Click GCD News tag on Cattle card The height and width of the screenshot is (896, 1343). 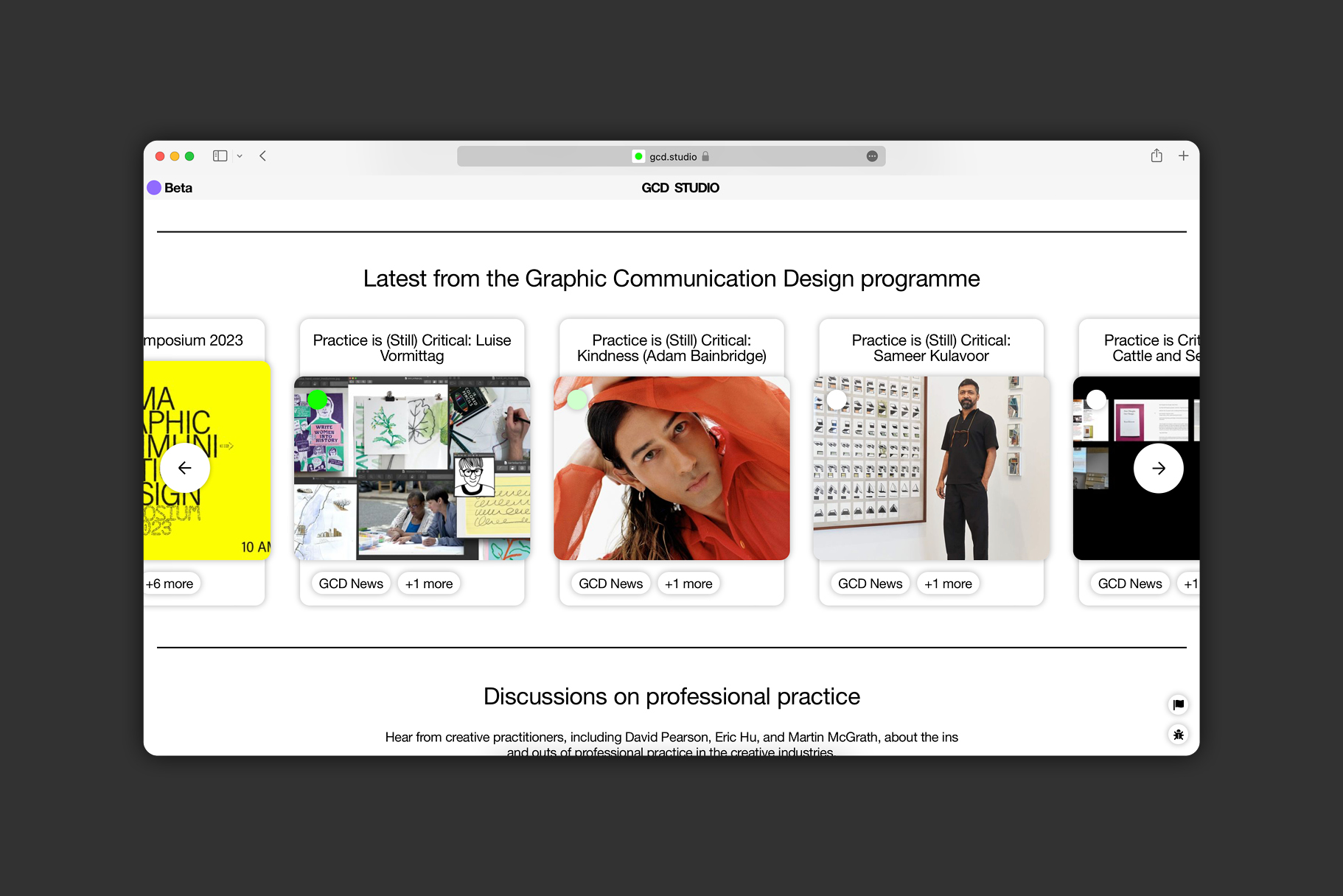click(x=1130, y=584)
